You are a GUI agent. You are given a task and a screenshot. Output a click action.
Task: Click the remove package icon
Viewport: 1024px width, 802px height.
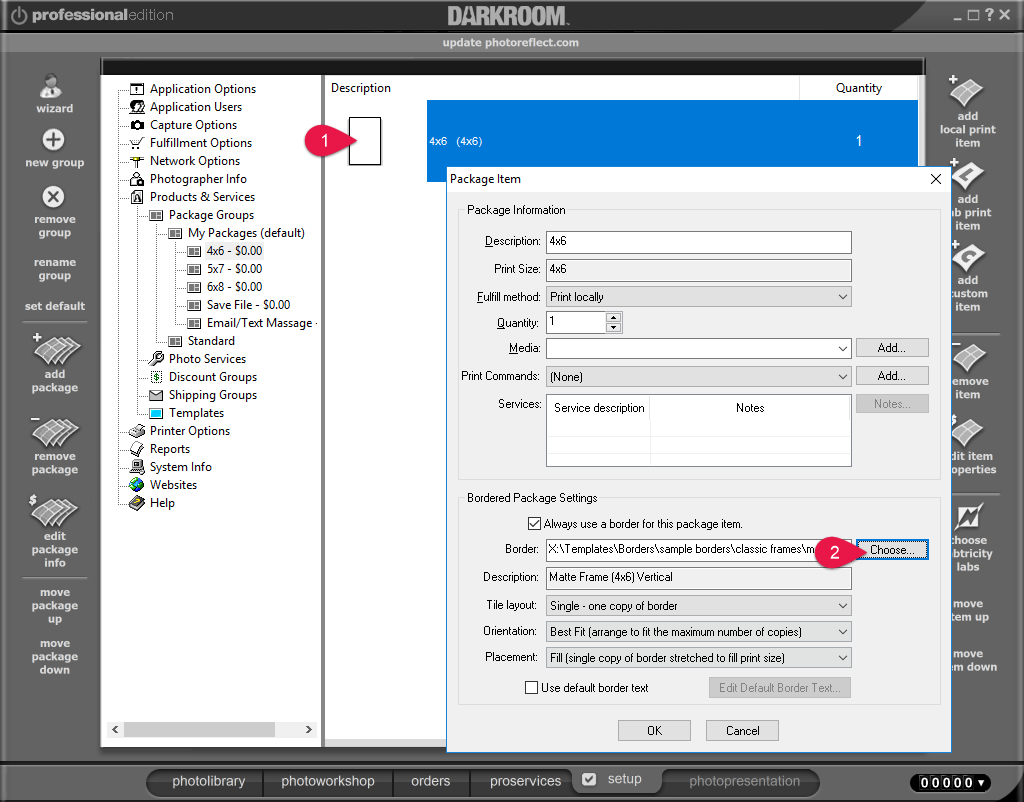click(x=55, y=432)
